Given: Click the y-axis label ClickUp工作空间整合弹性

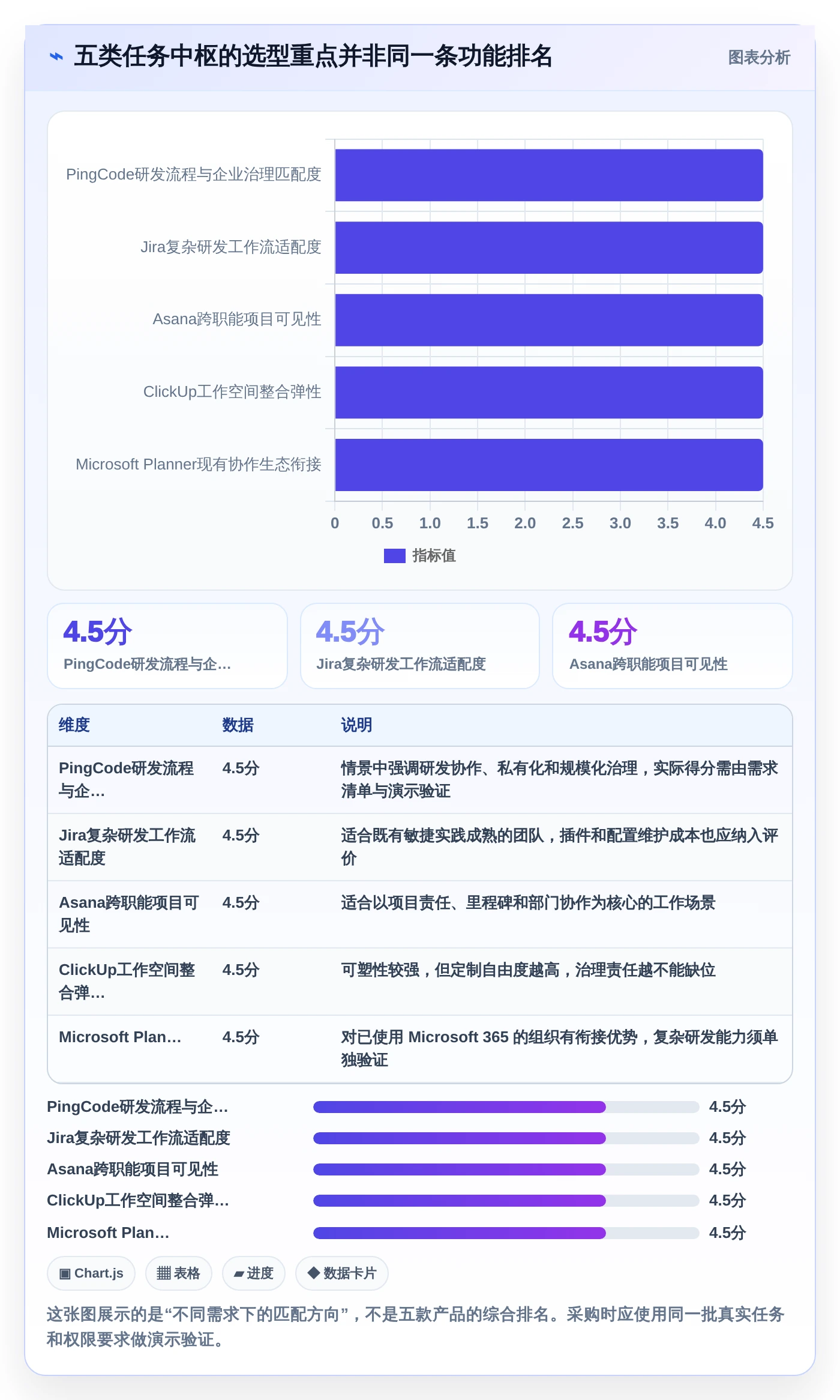Looking at the screenshot, I should [x=232, y=392].
